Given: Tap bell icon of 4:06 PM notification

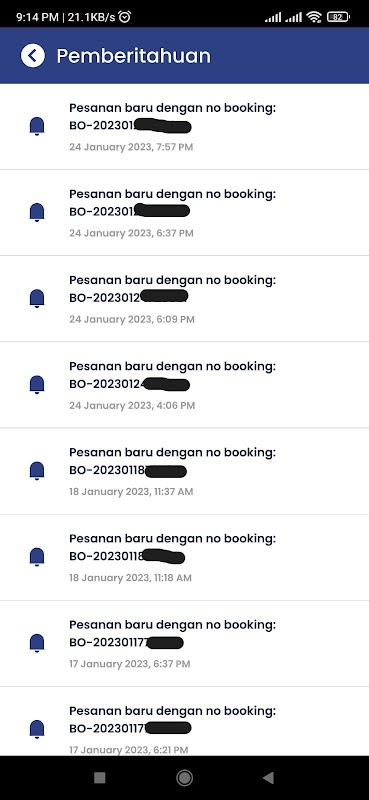Looking at the screenshot, I should tap(37, 384).
